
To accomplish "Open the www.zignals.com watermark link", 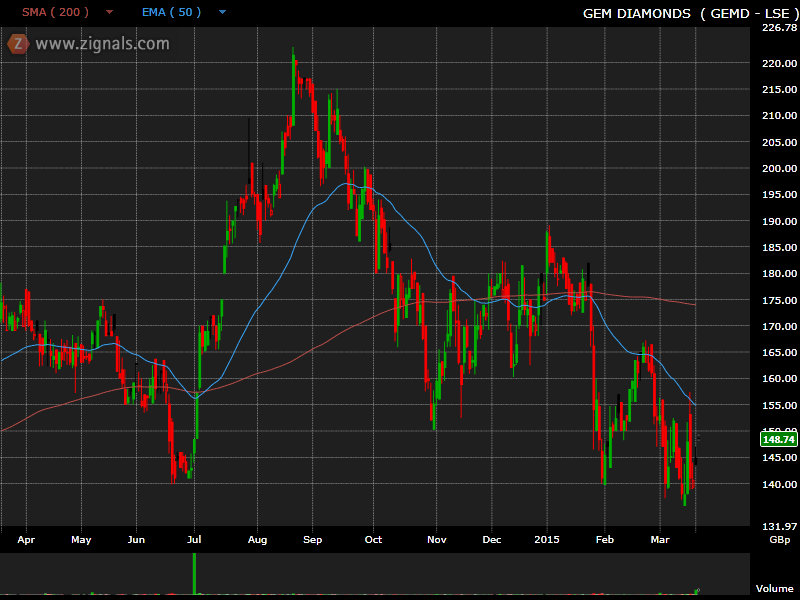I will tap(102, 44).
